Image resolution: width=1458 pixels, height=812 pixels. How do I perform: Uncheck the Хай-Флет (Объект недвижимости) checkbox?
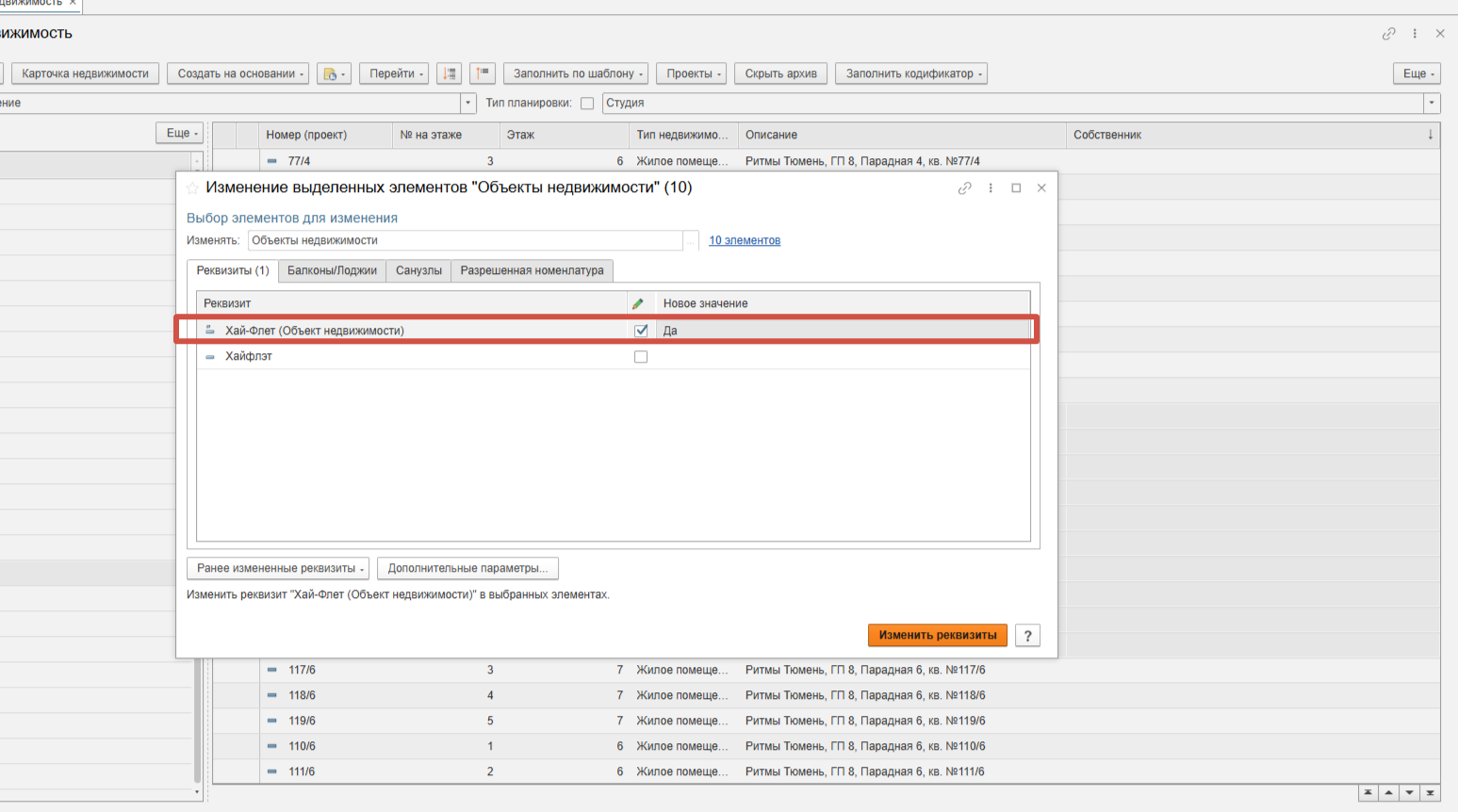coord(641,331)
